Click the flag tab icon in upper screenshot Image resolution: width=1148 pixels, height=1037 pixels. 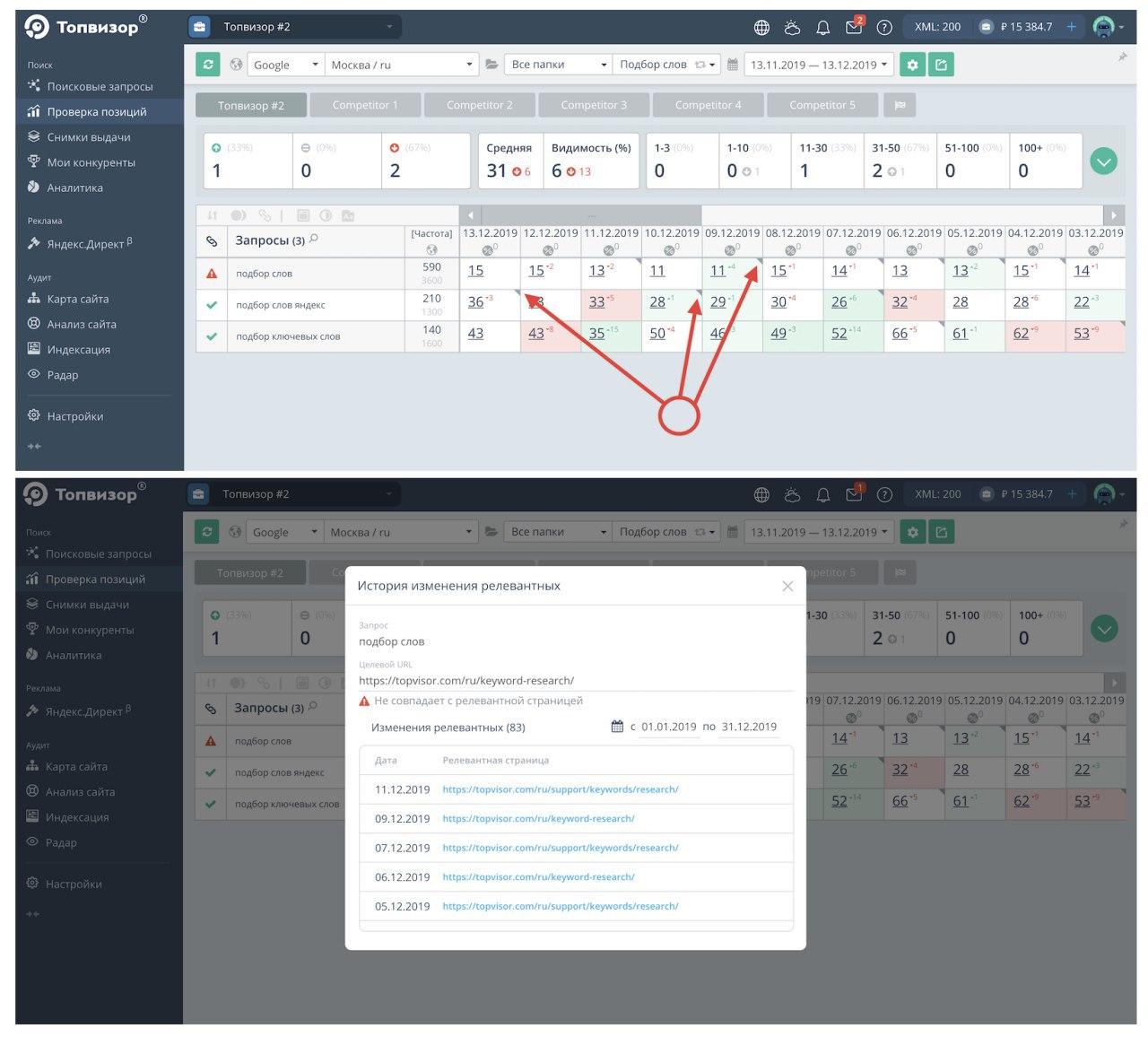tap(900, 105)
